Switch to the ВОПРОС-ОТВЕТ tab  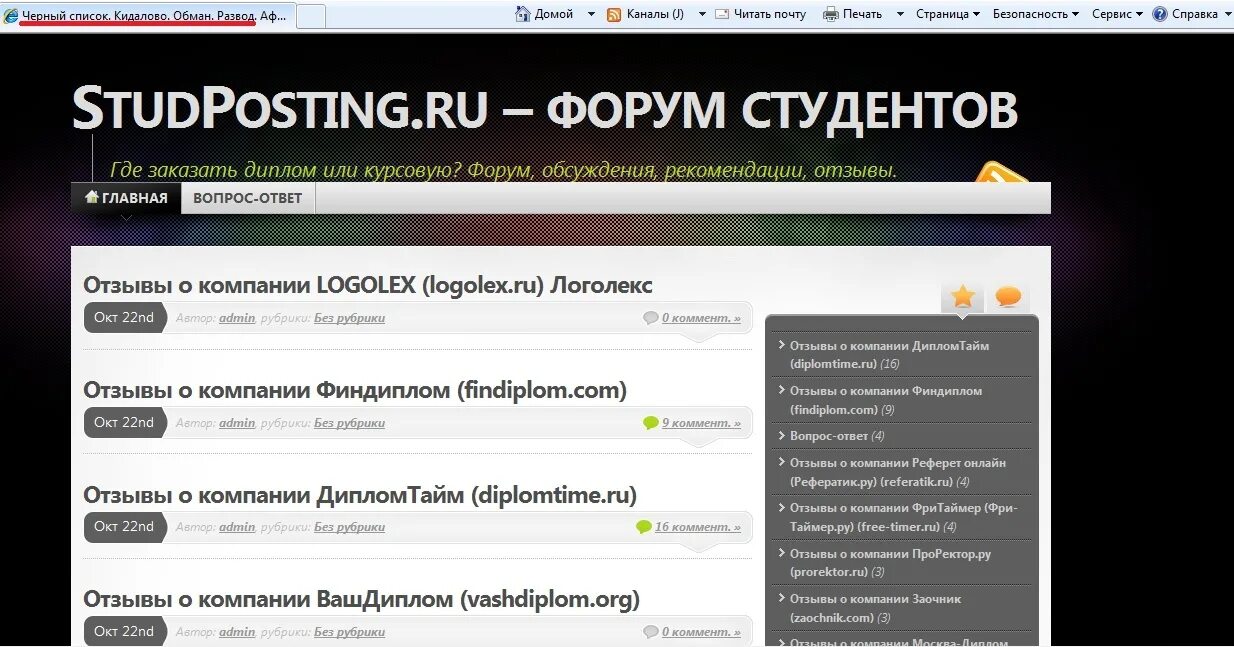pyautogui.click(x=247, y=197)
